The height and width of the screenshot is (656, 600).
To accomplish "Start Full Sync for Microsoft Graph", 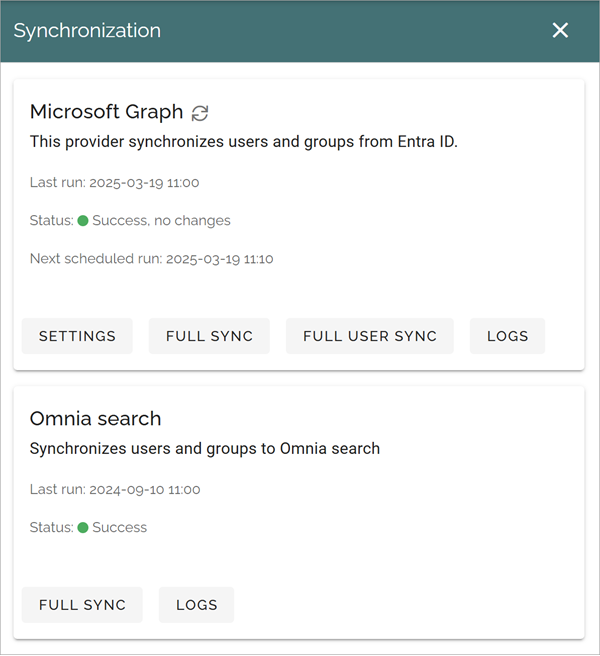I will [209, 336].
